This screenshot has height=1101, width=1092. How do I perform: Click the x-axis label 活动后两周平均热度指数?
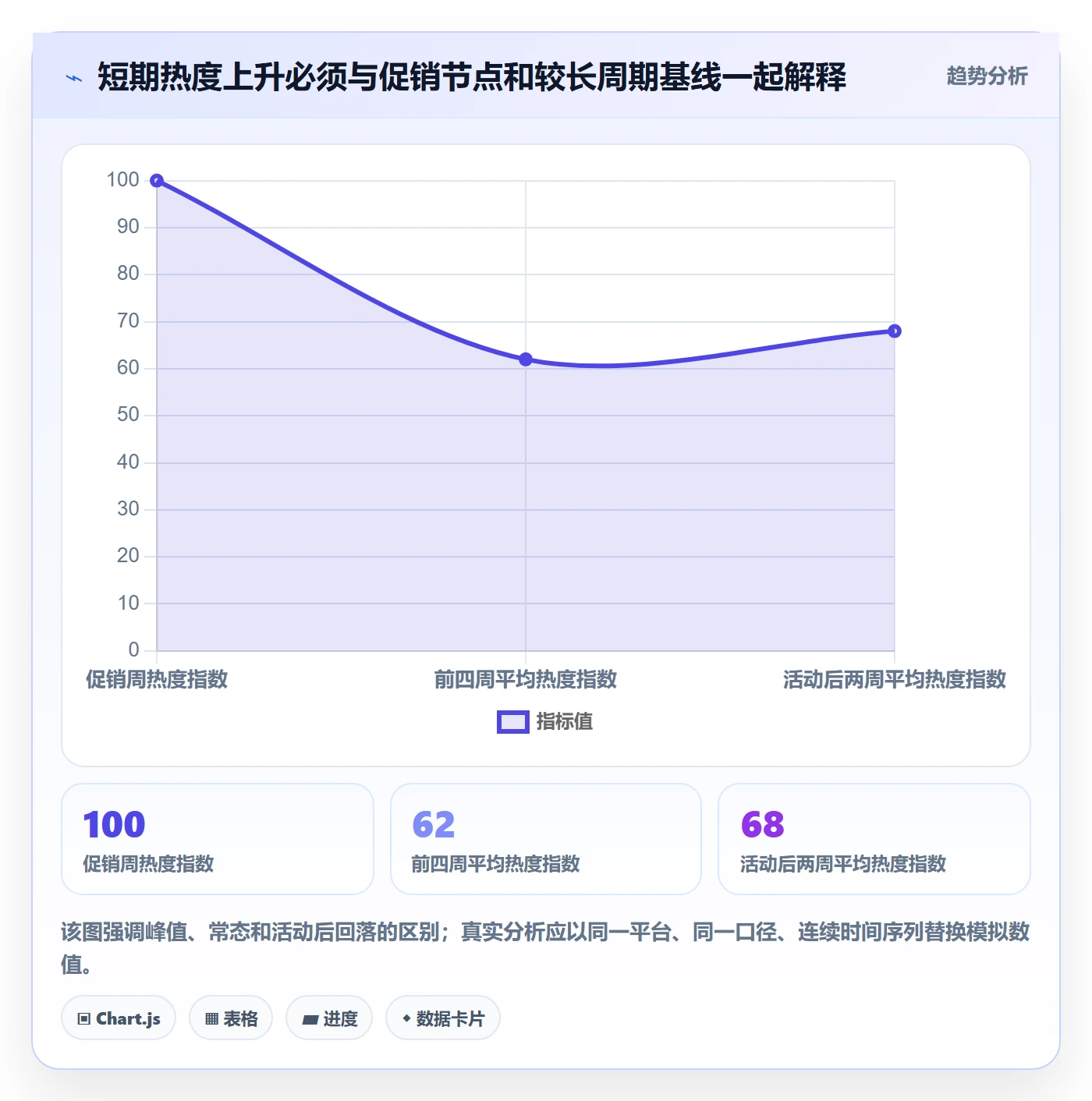[895, 679]
